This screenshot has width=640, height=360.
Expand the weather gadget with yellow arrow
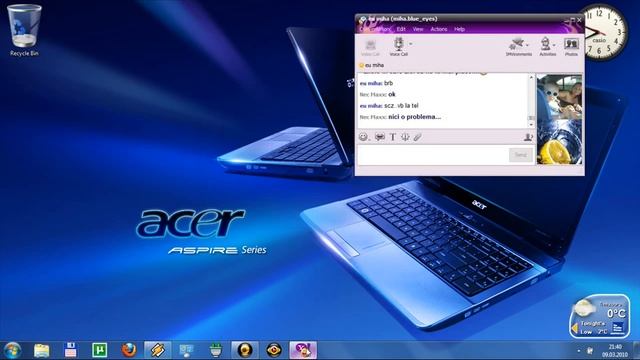pyautogui.click(x=575, y=328)
